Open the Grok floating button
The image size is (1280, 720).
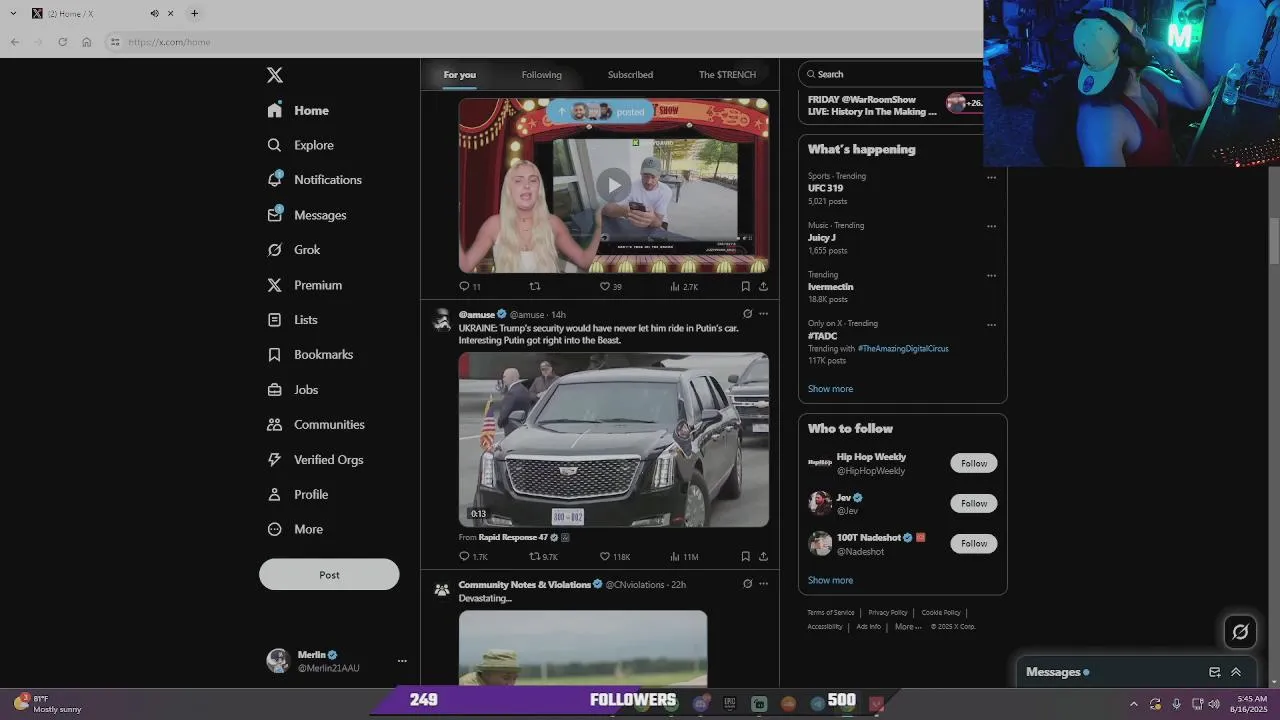pos(1240,631)
